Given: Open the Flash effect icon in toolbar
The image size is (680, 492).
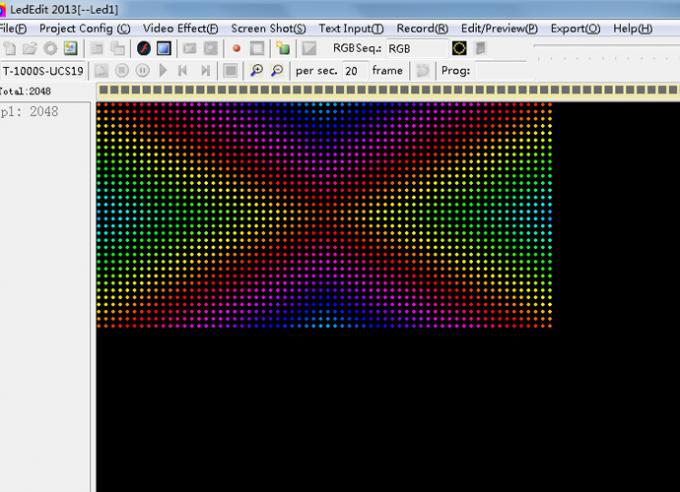Looking at the screenshot, I should tap(144, 48).
